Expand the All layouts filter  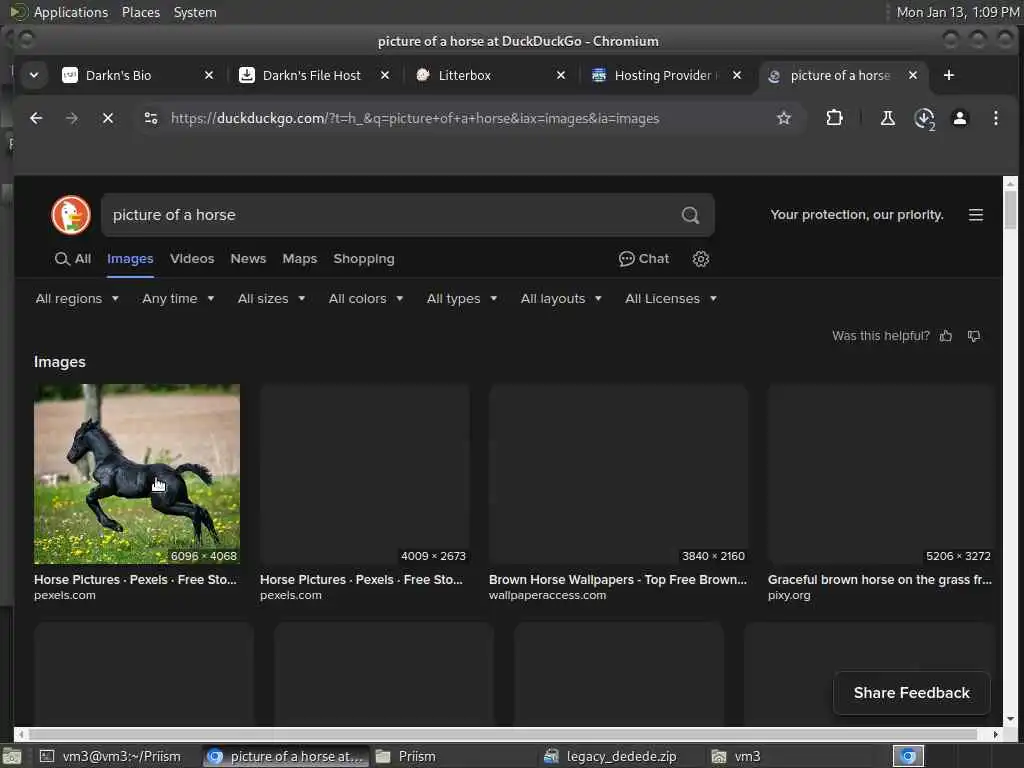click(x=561, y=298)
